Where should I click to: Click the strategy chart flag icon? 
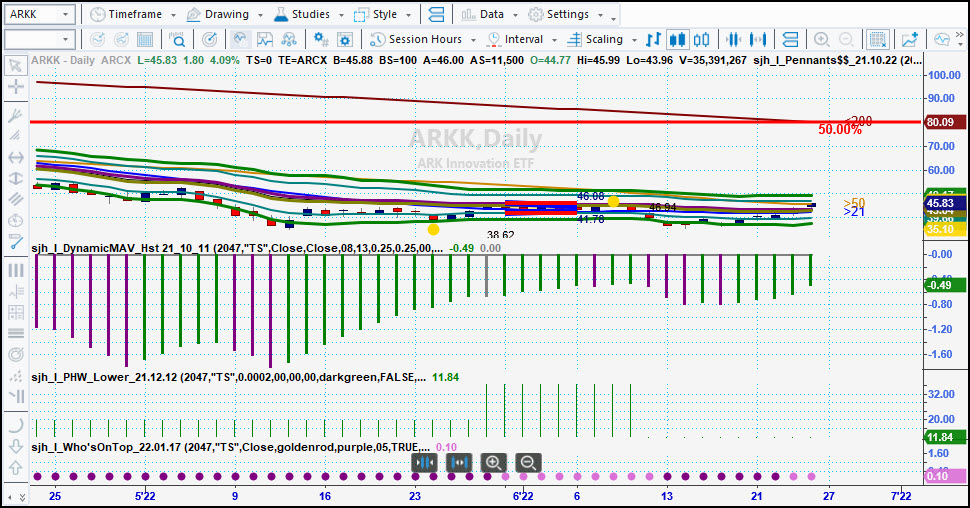(x=265, y=40)
